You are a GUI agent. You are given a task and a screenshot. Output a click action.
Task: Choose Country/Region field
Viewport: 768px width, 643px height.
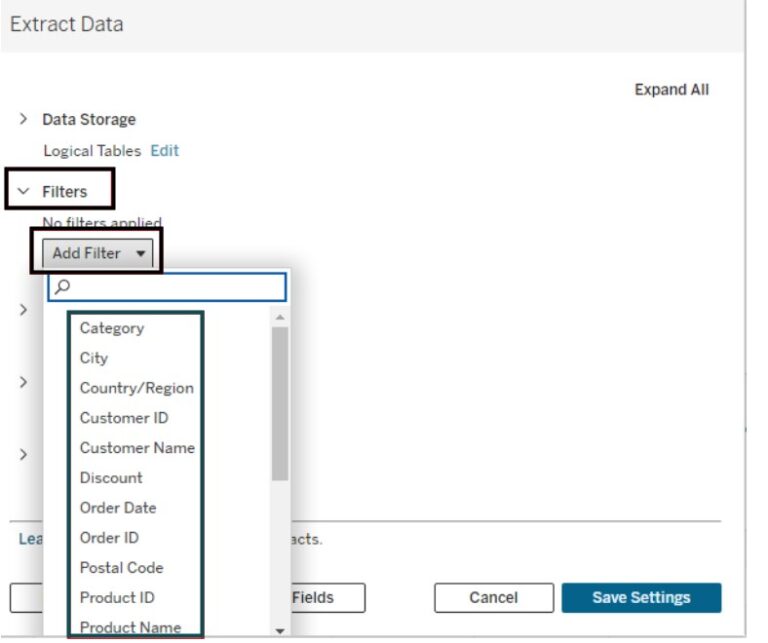pos(137,388)
